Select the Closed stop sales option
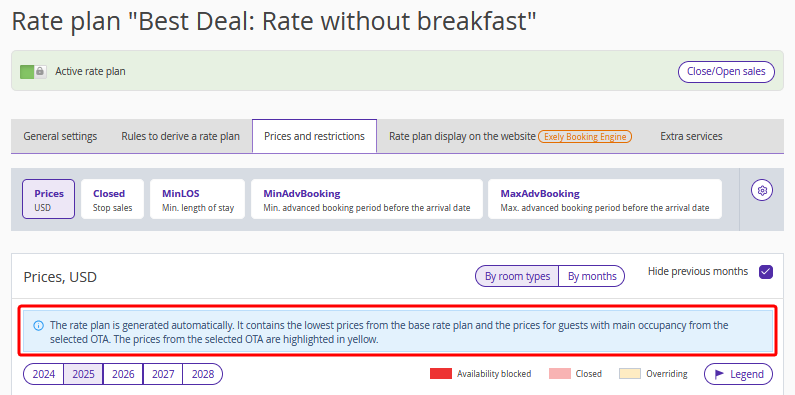 tap(113, 199)
